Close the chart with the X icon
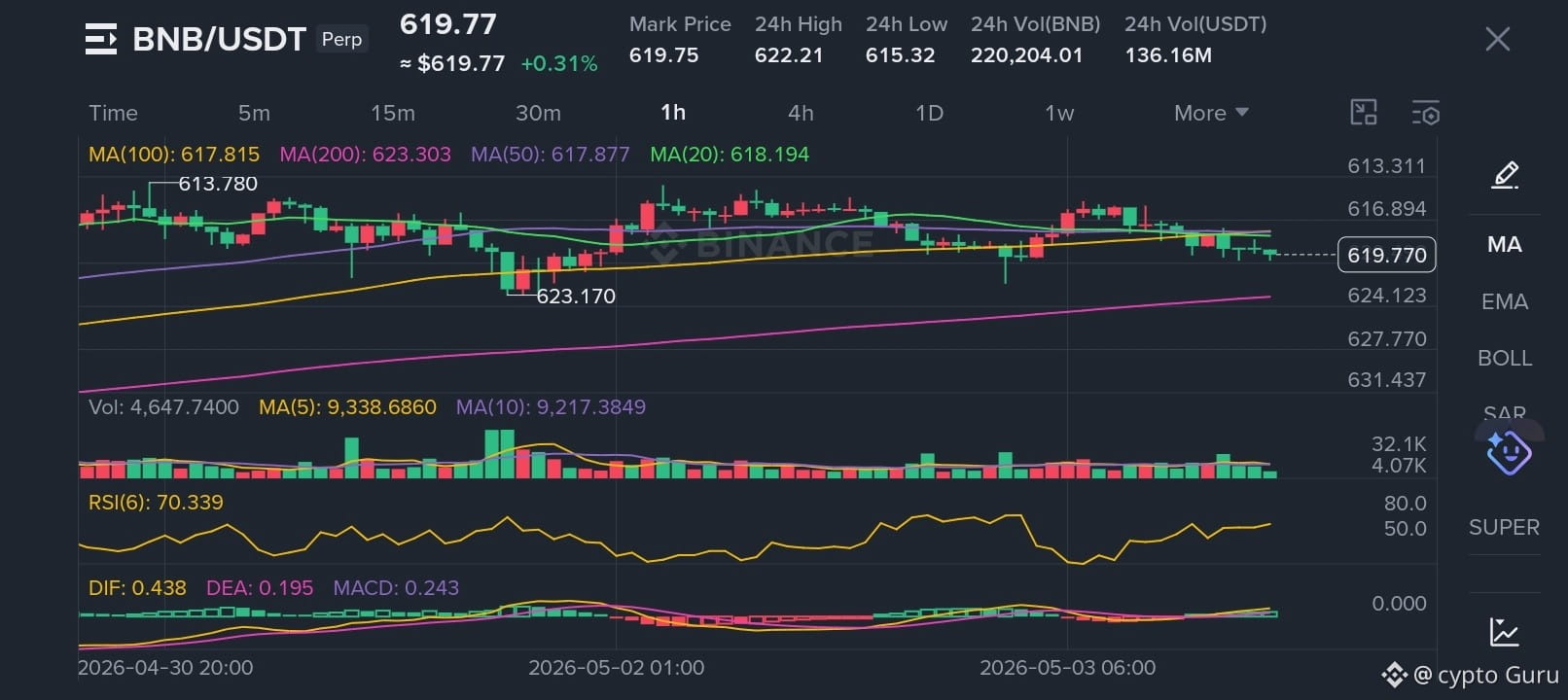The image size is (1568, 700). click(1498, 39)
